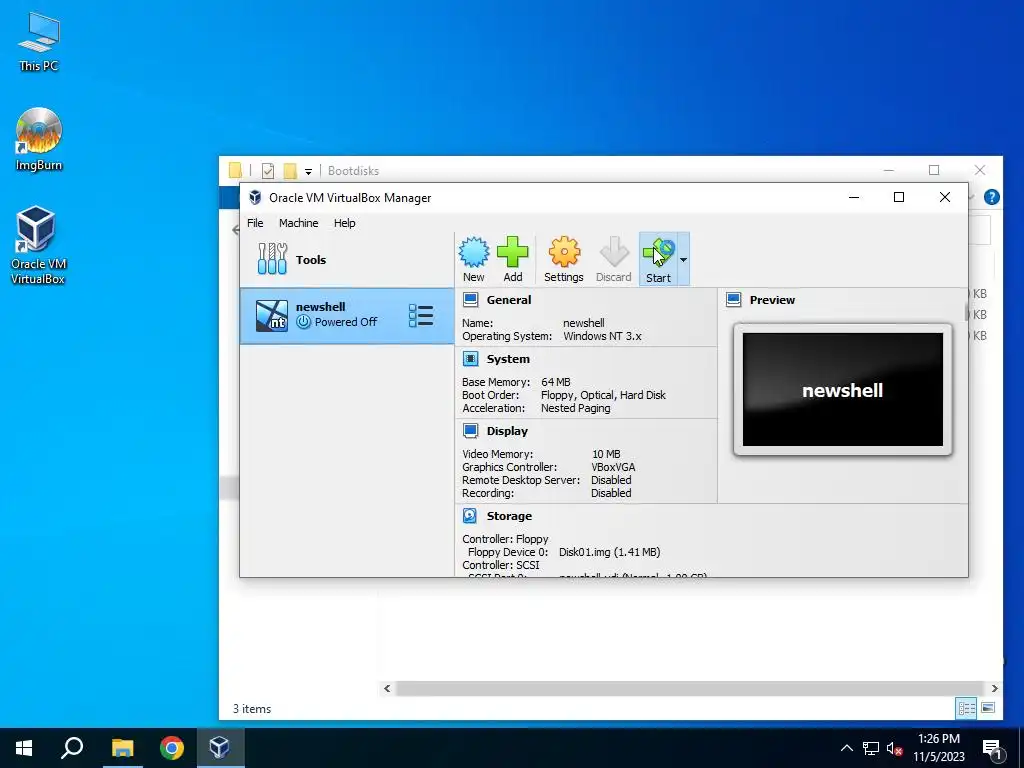Open the notification center icon
This screenshot has height=768, width=1024.
click(993, 749)
